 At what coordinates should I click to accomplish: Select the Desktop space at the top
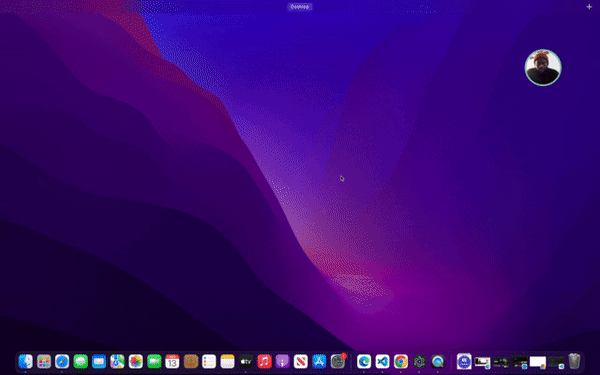click(x=300, y=7)
